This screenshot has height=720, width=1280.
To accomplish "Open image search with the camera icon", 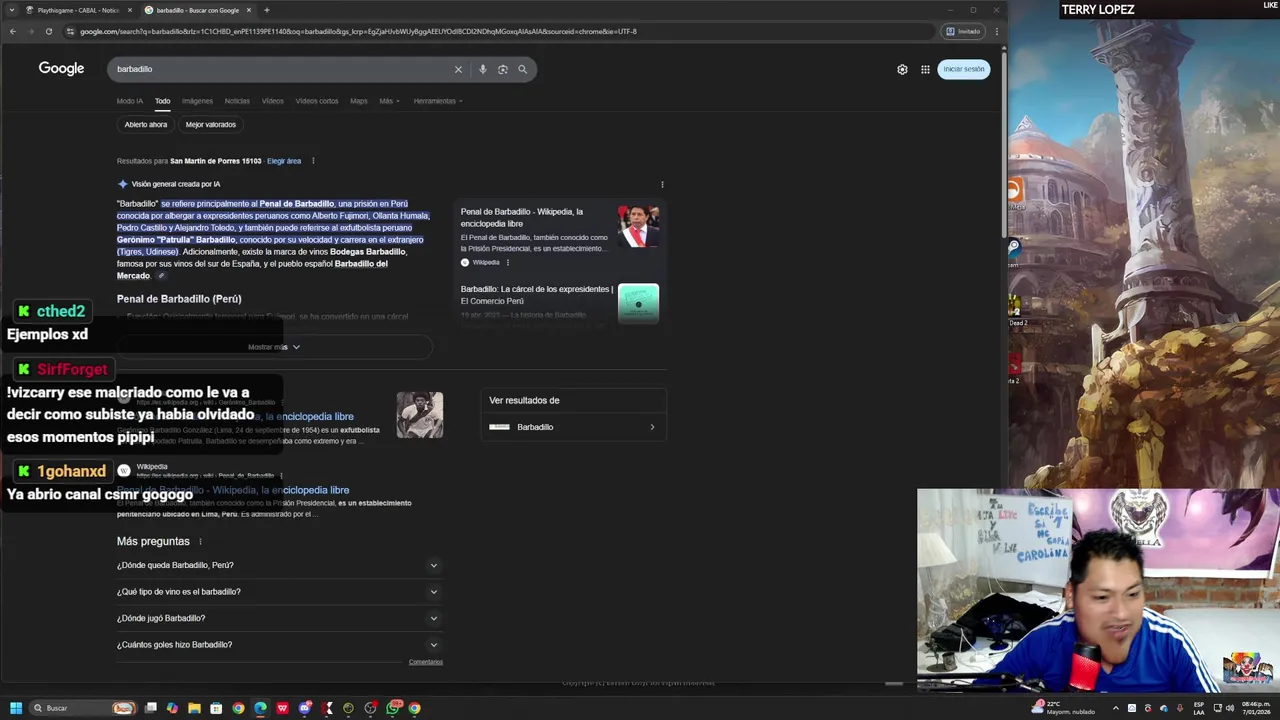I will point(502,69).
